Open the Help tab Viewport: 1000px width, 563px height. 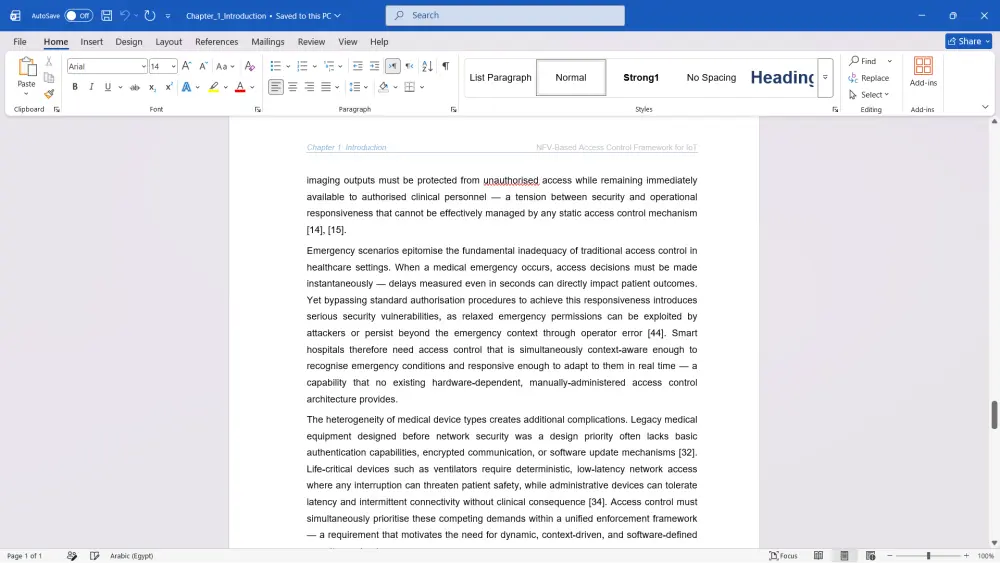point(379,41)
